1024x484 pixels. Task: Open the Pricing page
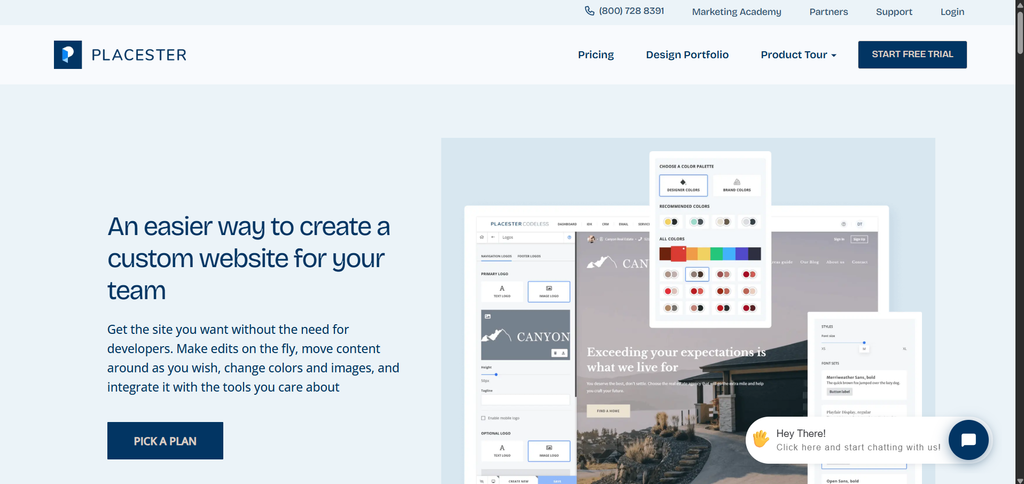(x=596, y=55)
